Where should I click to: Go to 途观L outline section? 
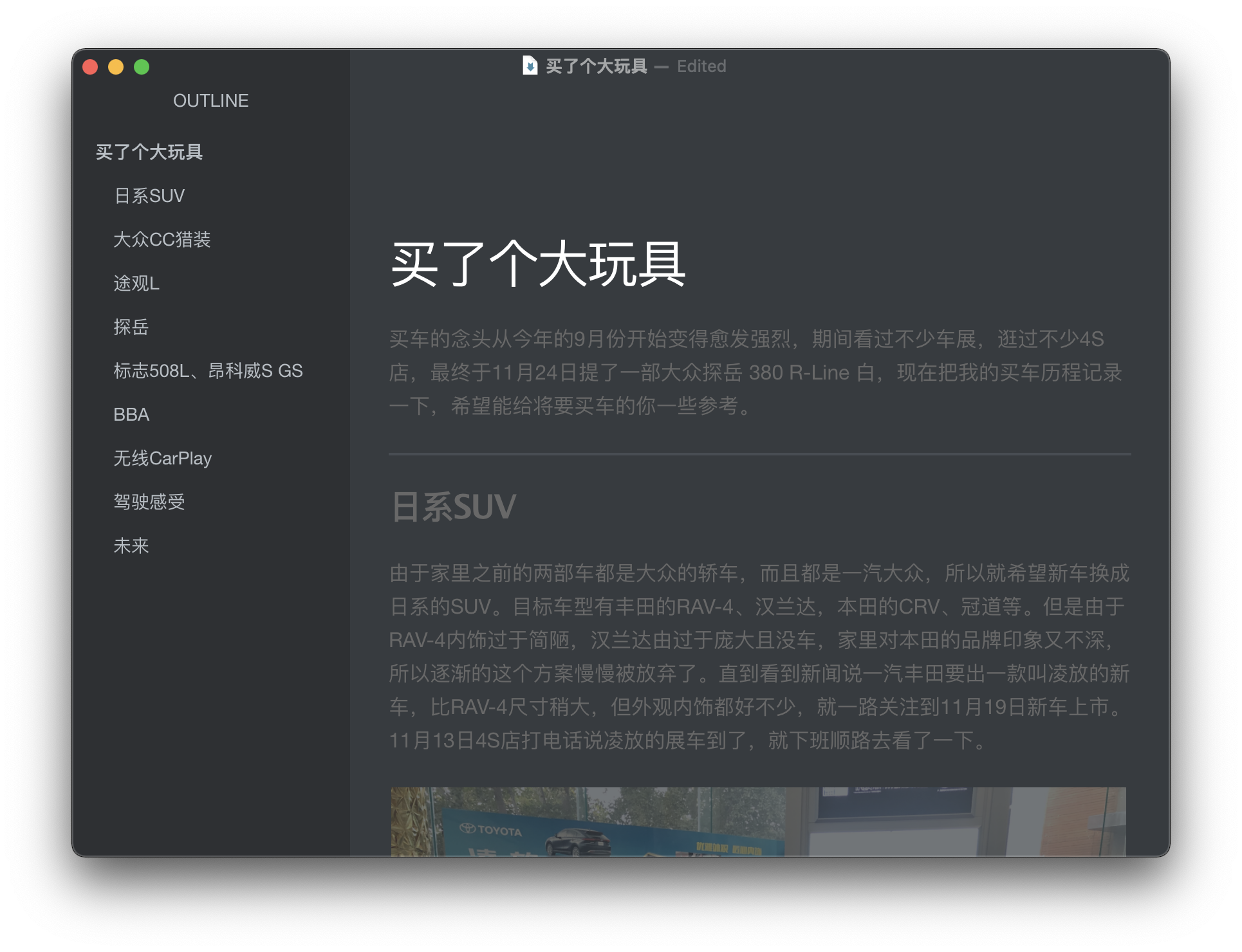click(136, 284)
